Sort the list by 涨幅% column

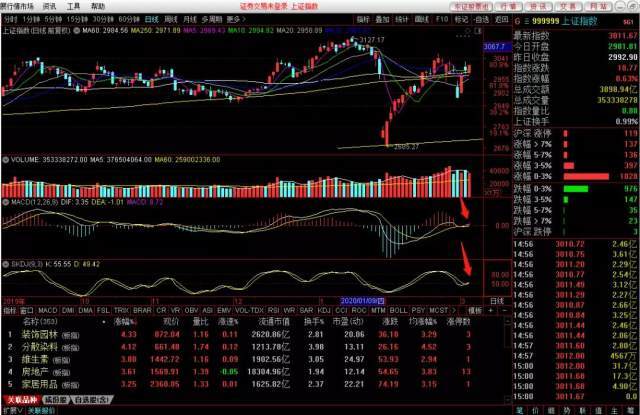125,322
